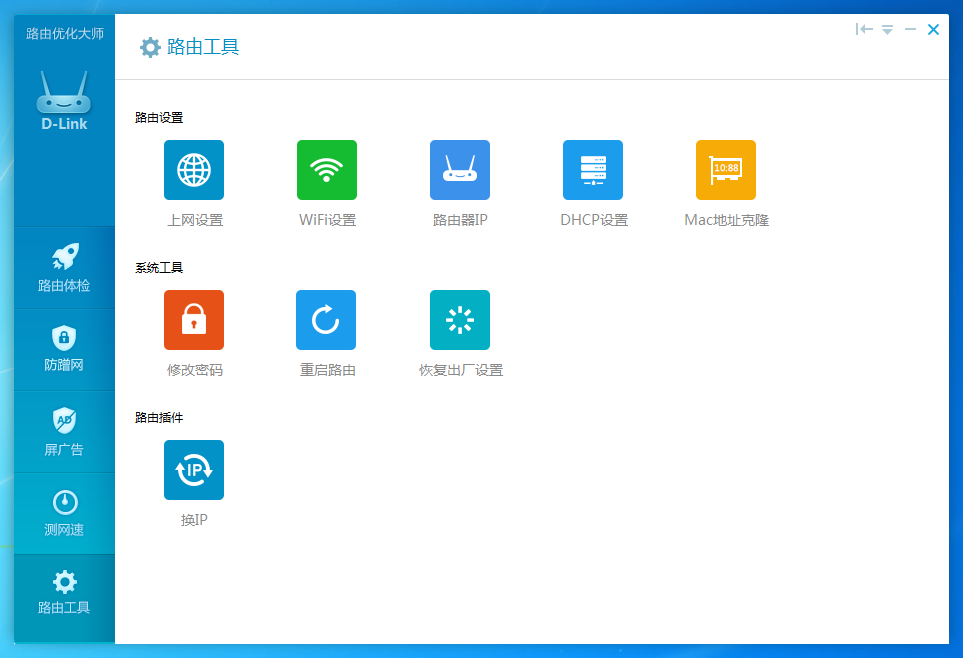The width and height of the screenshot is (963, 658).
Task: Collapse sidebar with the left-arrow bar icon
Action: coord(864,30)
